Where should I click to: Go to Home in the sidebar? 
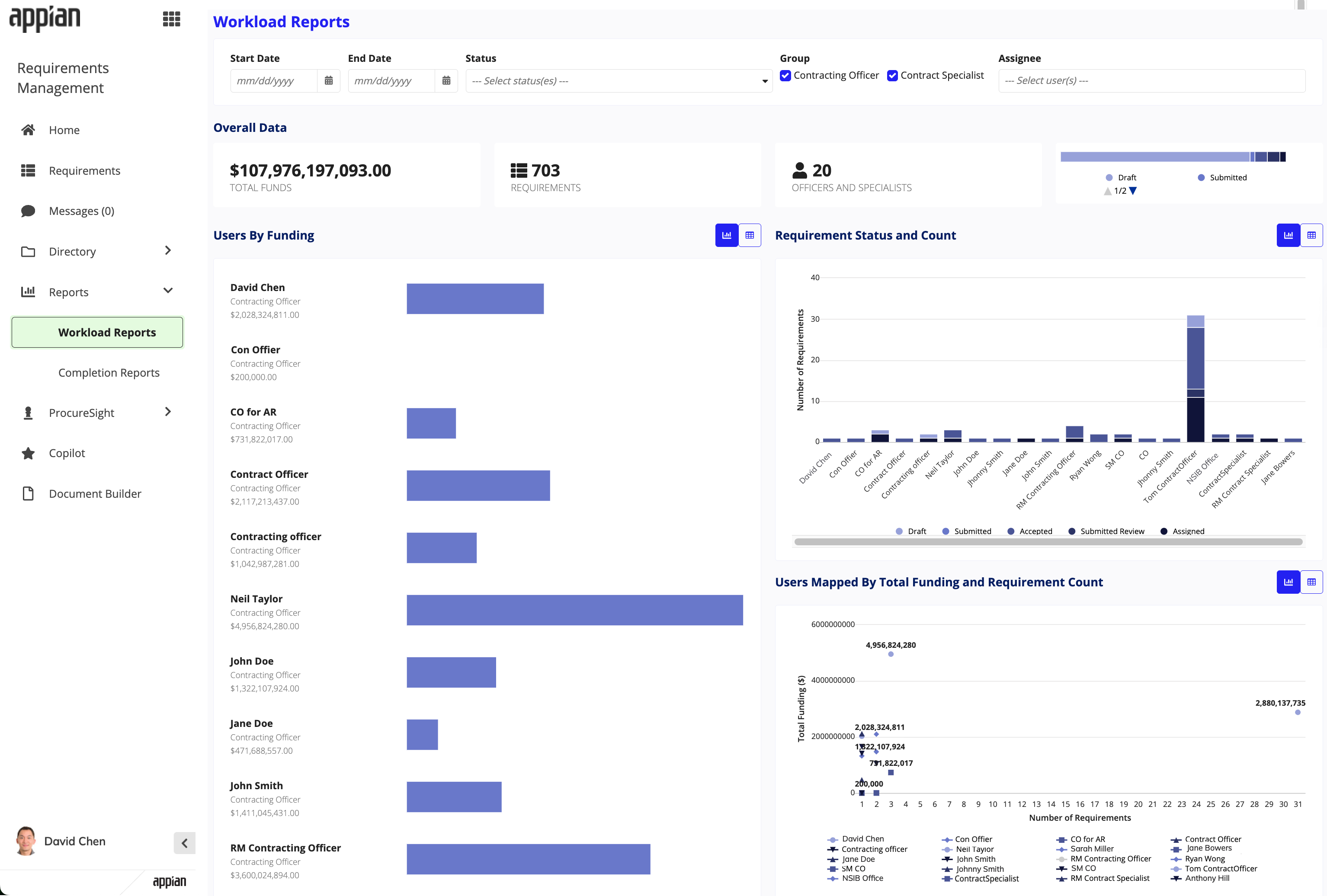click(x=64, y=130)
